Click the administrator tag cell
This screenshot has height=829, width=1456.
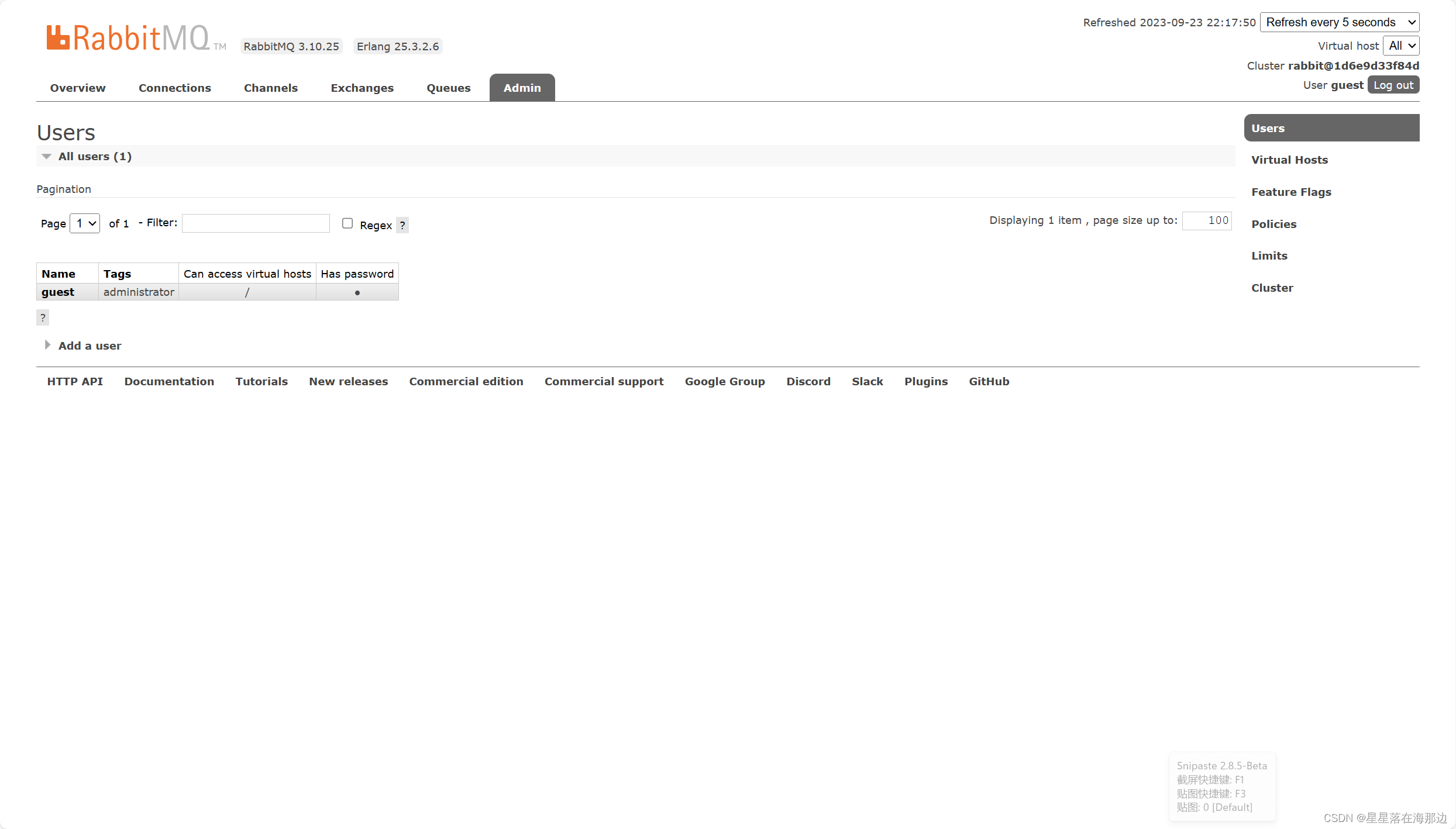coord(139,292)
